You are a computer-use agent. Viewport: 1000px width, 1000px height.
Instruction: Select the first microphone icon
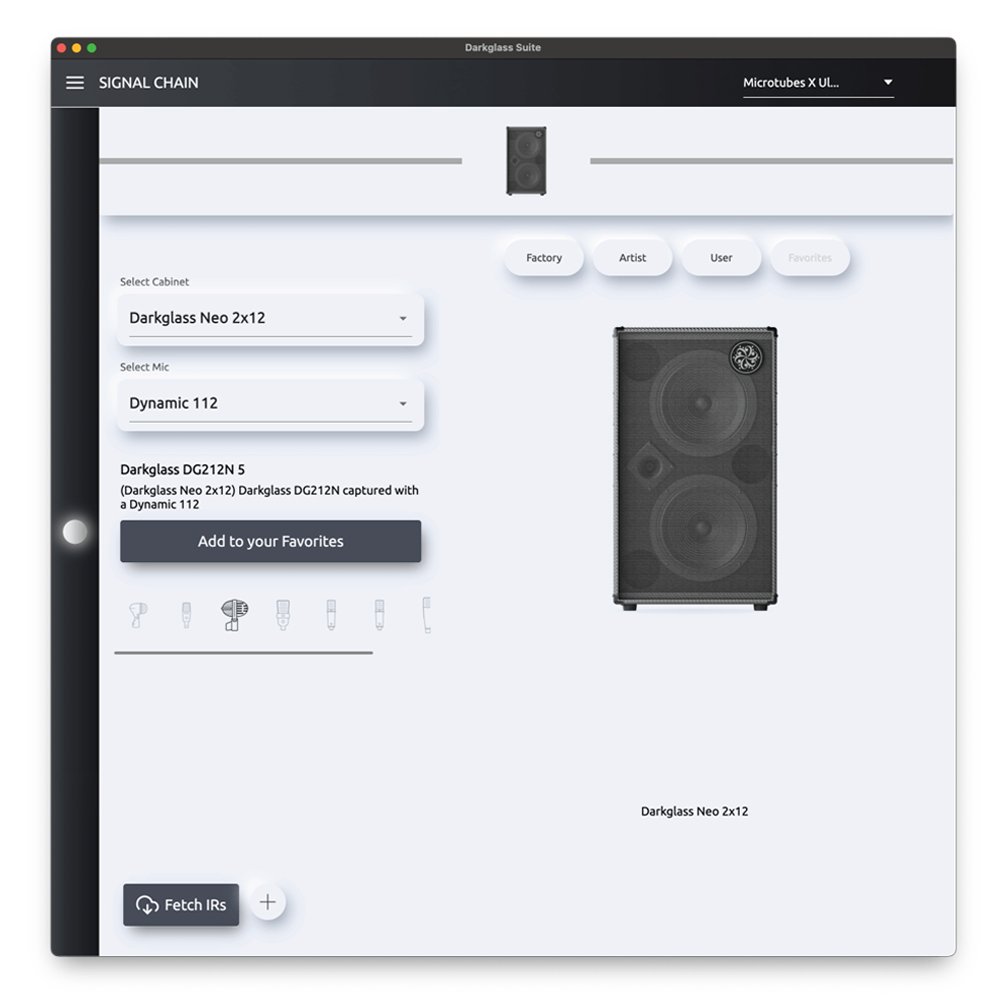tap(138, 615)
